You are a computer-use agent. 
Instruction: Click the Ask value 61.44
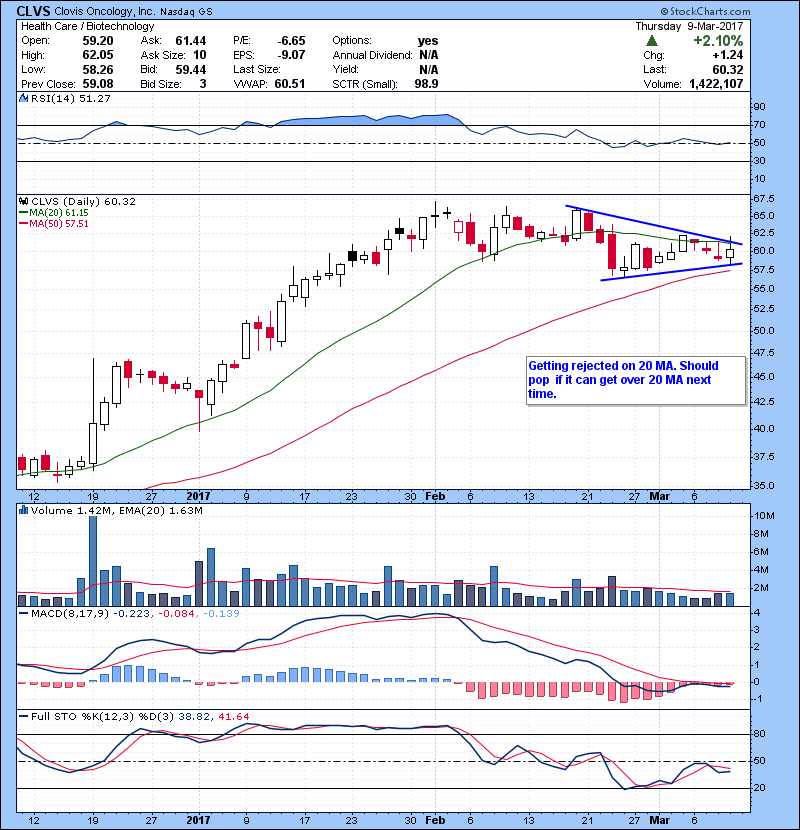point(191,41)
